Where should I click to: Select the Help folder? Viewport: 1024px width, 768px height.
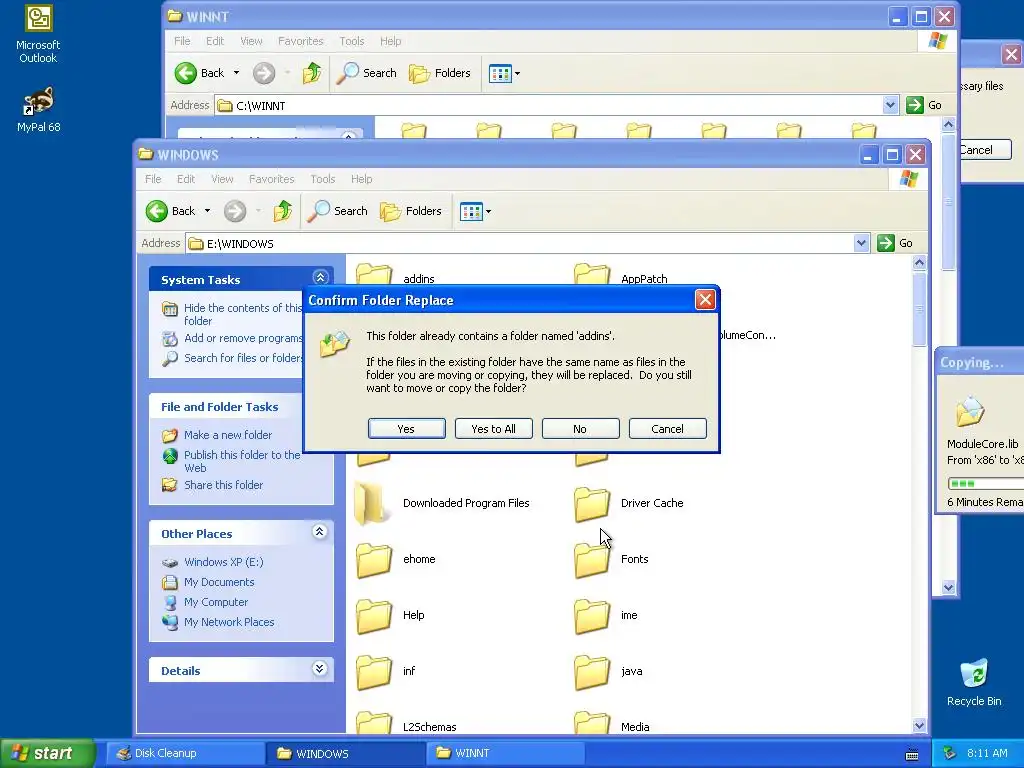374,616
